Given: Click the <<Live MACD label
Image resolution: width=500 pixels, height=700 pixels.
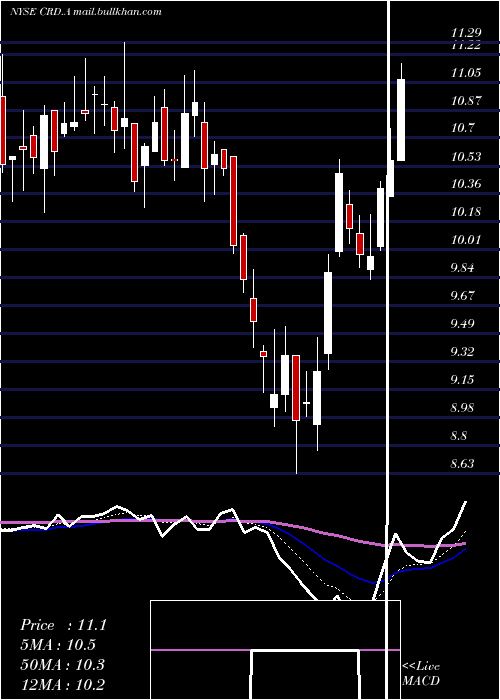Looking at the screenshot, I should 421,673.
